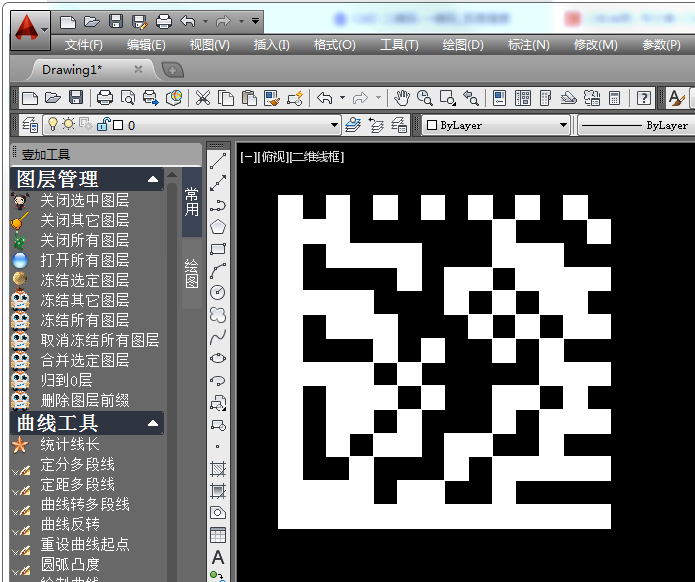Open the DesignCenter icon

point(523,98)
